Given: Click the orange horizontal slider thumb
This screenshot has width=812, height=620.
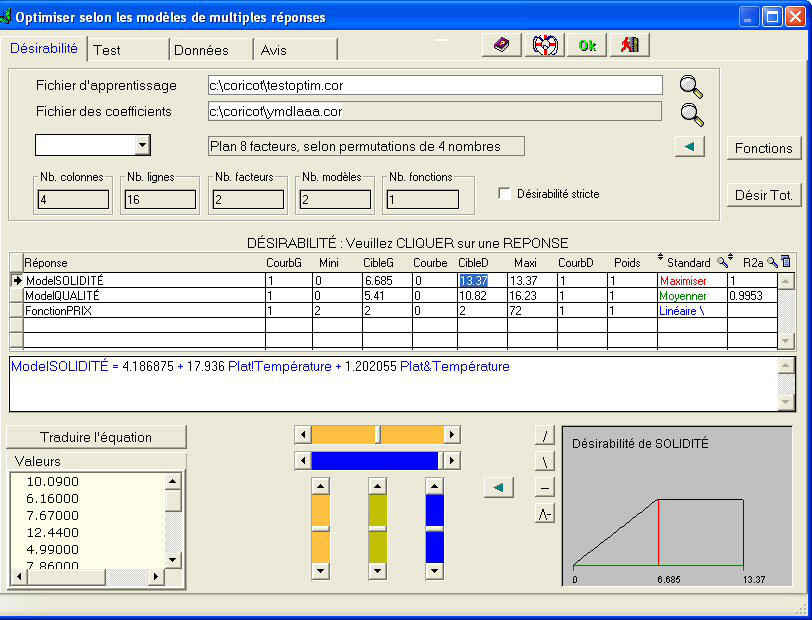Looking at the screenshot, I should (x=377, y=434).
